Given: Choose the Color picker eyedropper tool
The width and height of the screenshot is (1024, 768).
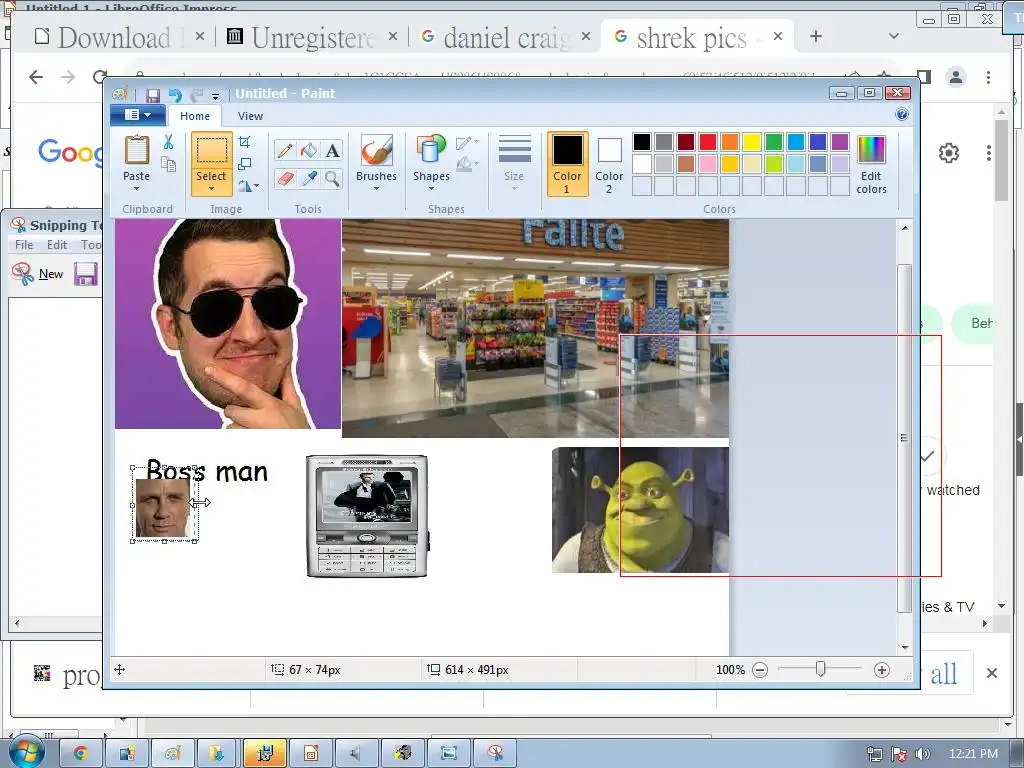Looking at the screenshot, I should [x=308, y=178].
